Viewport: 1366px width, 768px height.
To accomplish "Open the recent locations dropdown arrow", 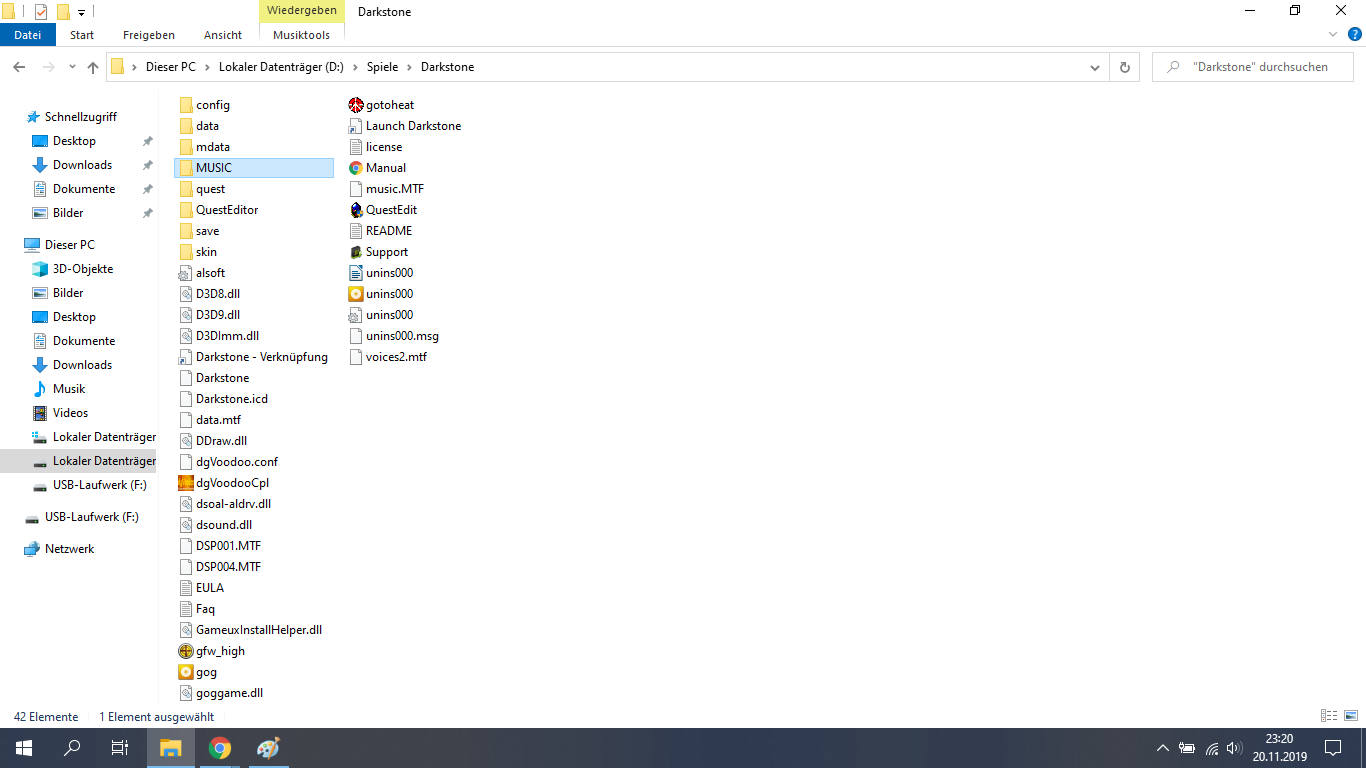I will click(72, 67).
